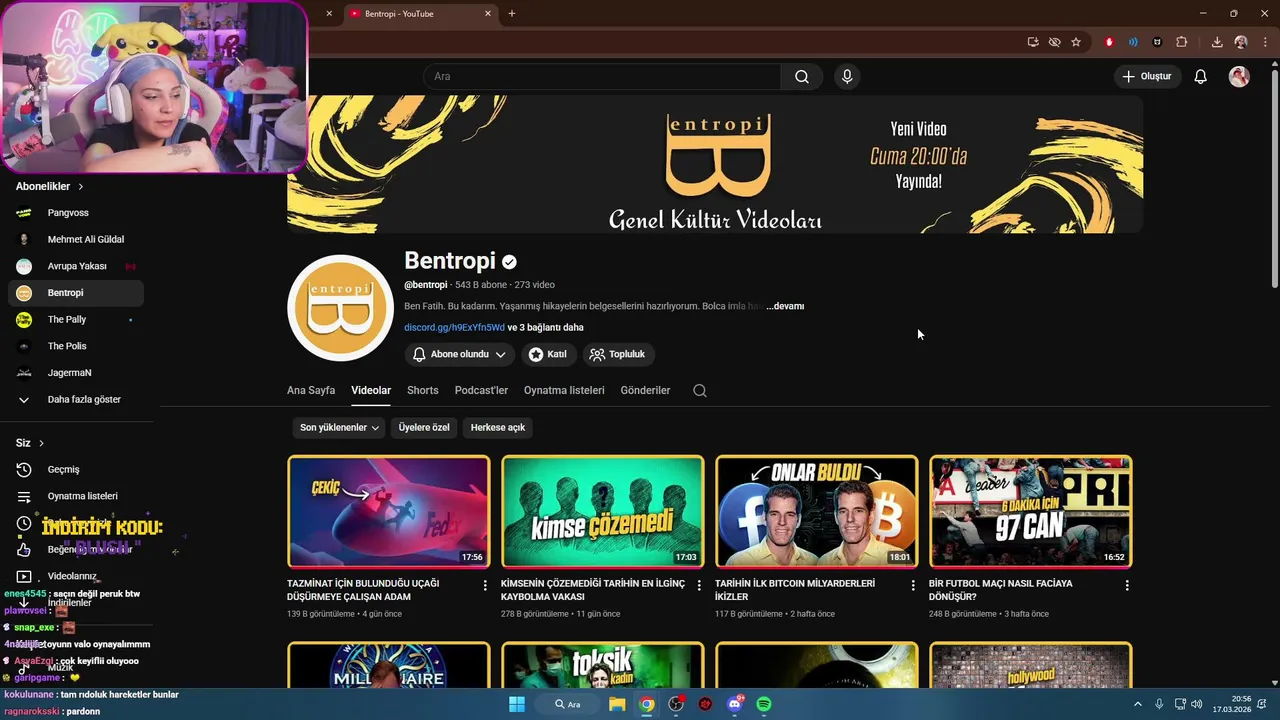This screenshot has width=1280, height=720.
Task: Open Windows Start menu
Action: (x=517, y=704)
